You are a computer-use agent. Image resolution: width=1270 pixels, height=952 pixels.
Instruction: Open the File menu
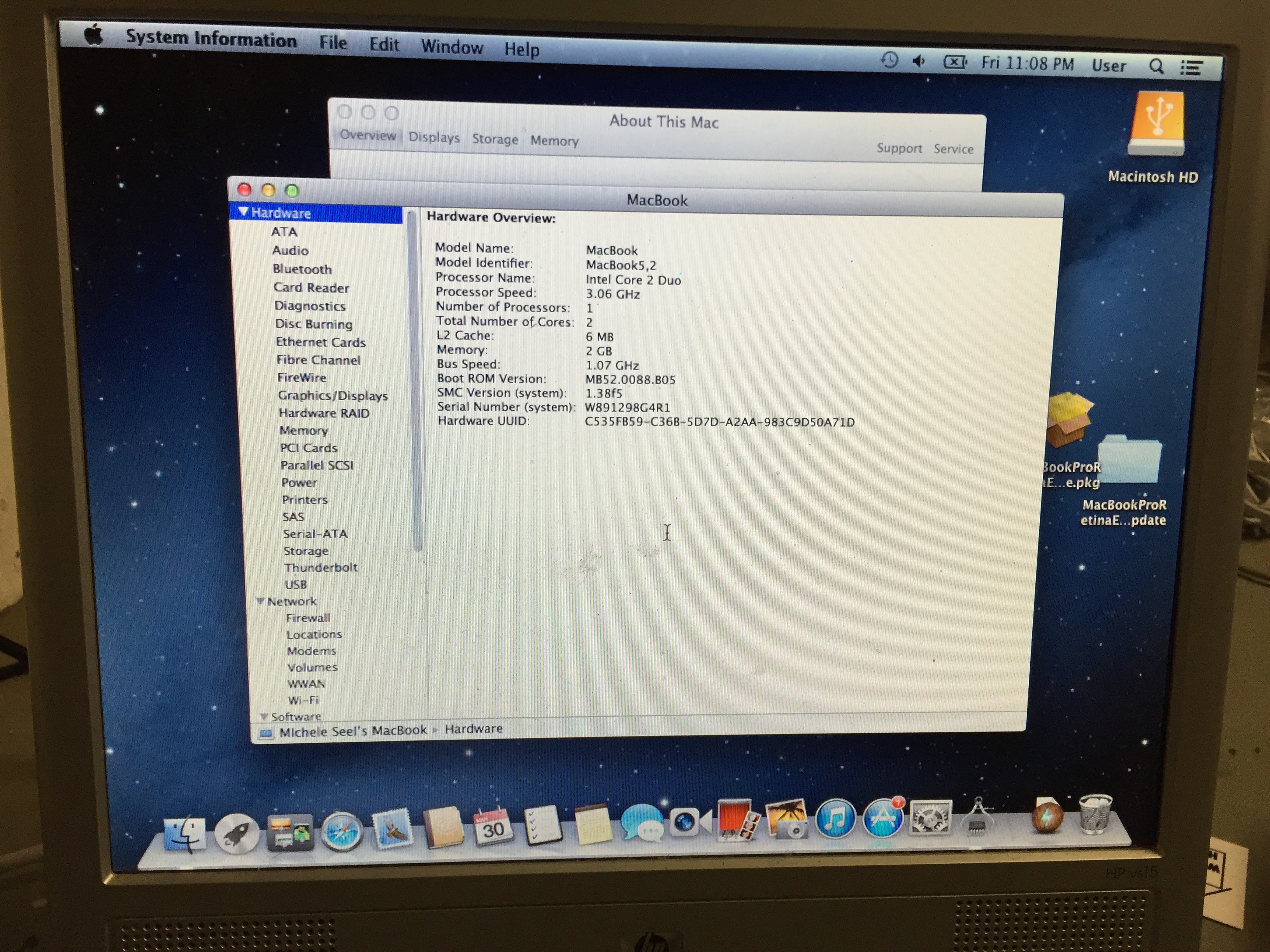point(333,42)
